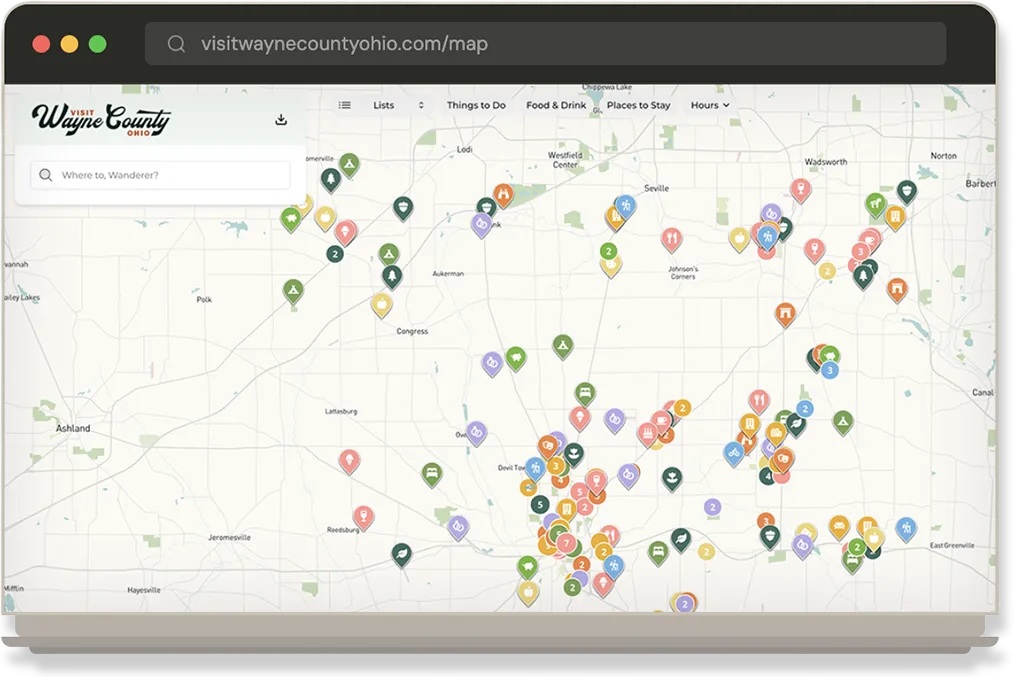Image resolution: width=1014 pixels, height=677 pixels.
Task: Click the Aukerman map label
Action: [x=448, y=274]
